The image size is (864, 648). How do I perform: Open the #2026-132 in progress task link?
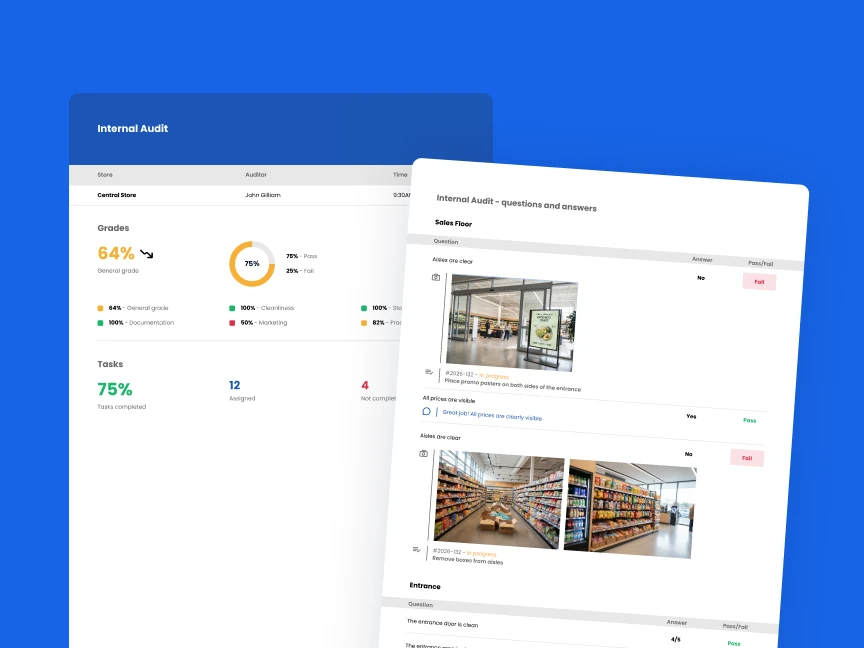coord(461,374)
